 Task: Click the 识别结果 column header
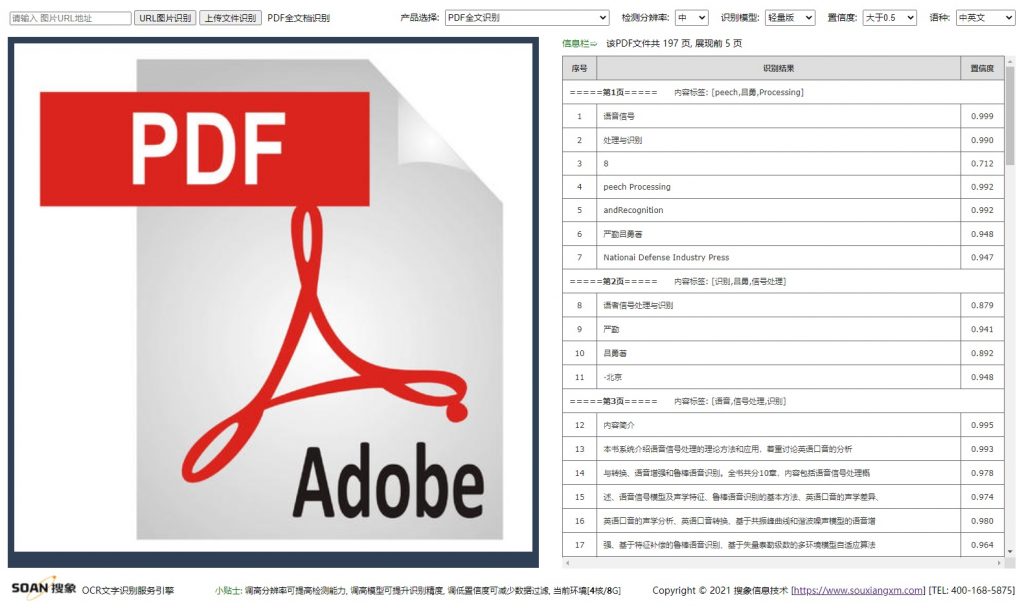click(778, 68)
